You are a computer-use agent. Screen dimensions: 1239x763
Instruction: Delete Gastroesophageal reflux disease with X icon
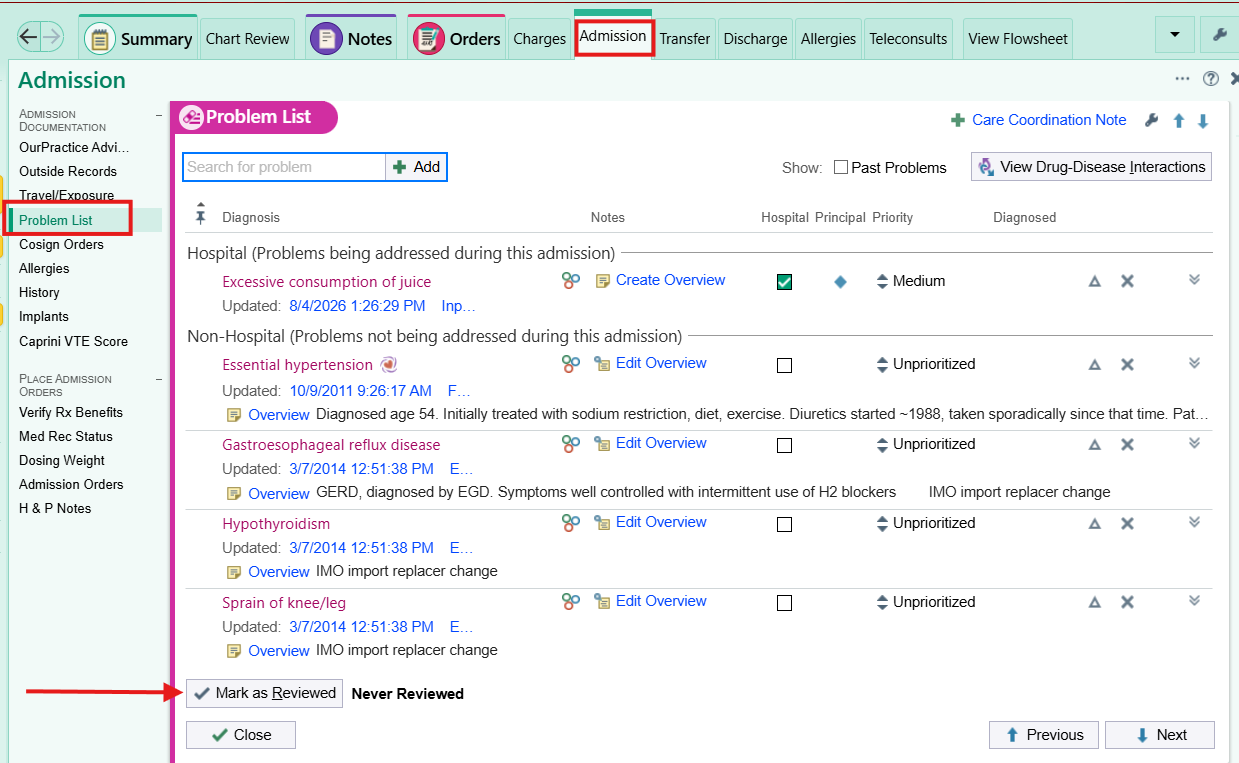[1127, 444]
